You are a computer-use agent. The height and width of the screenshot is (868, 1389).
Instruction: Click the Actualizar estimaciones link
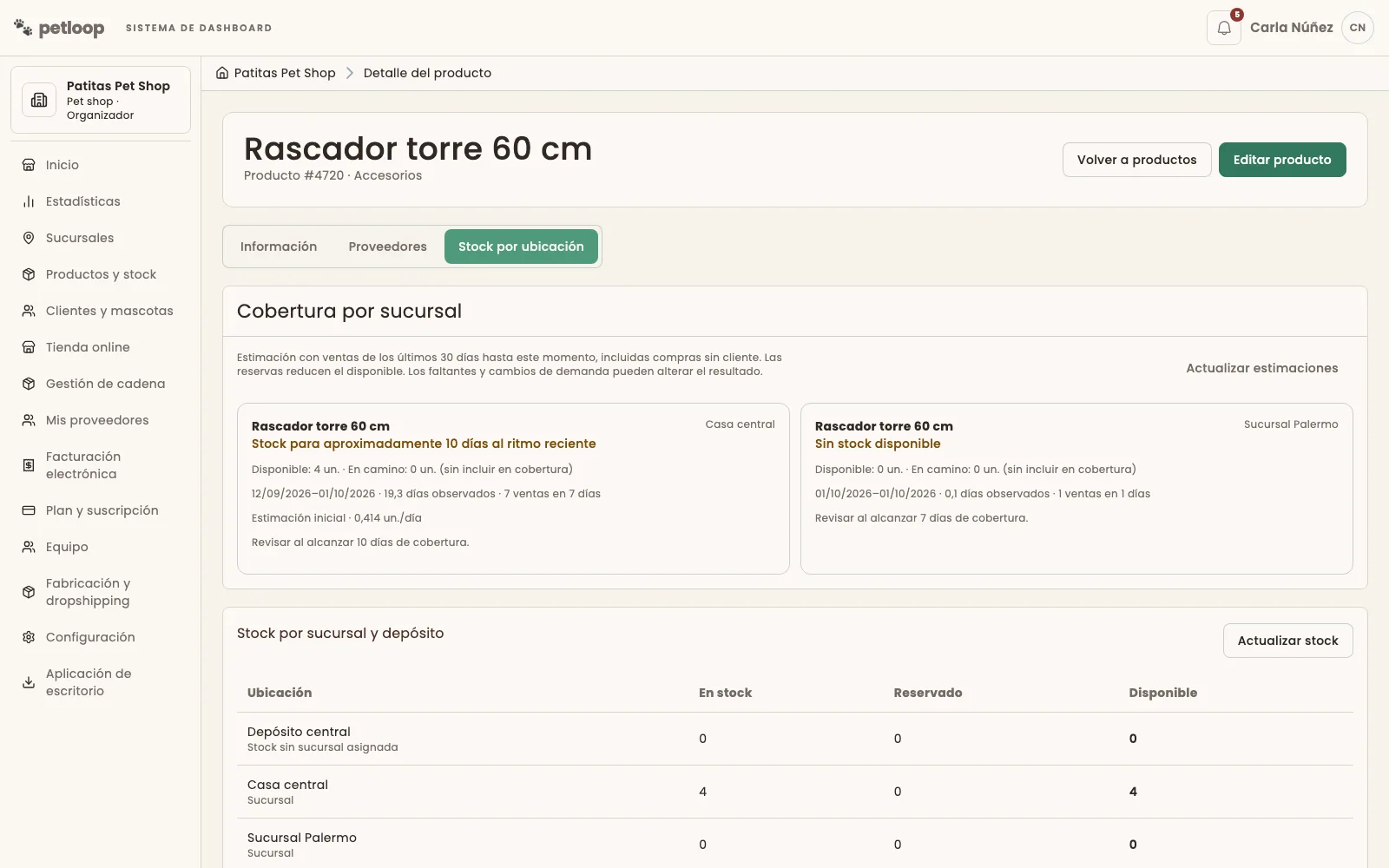pyautogui.click(x=1262, y=368)
